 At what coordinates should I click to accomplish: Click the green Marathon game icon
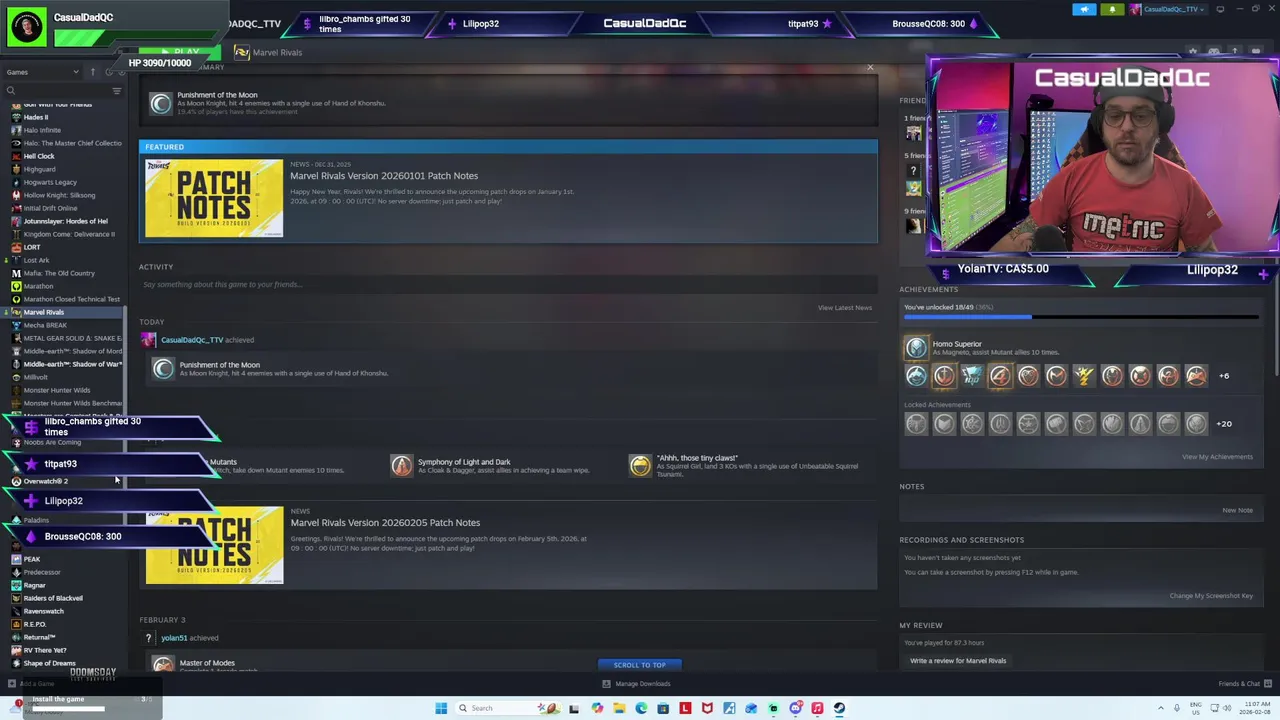coord(16,286)
